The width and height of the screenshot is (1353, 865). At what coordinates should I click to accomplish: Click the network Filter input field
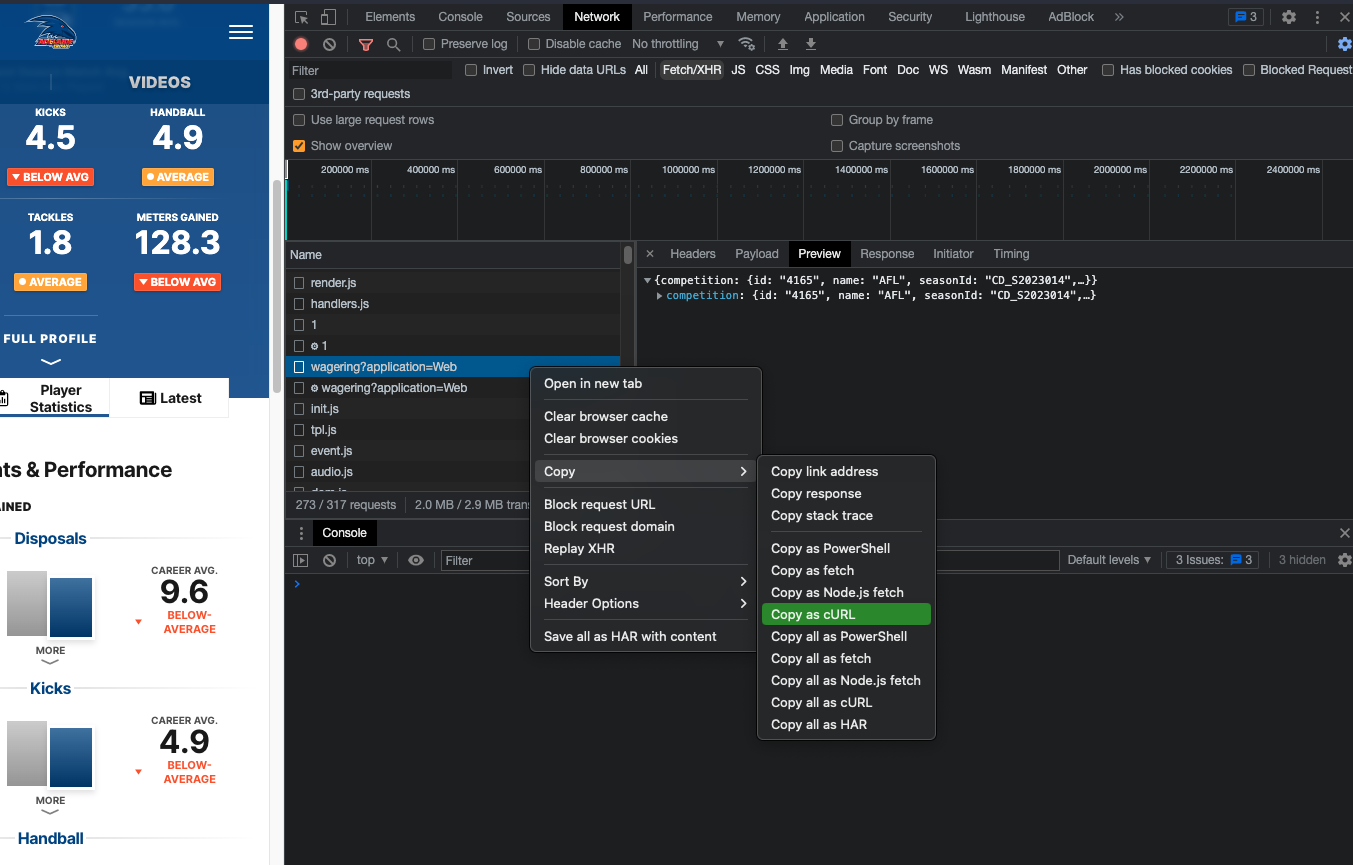pyautogui.click(x=370, y=71)
